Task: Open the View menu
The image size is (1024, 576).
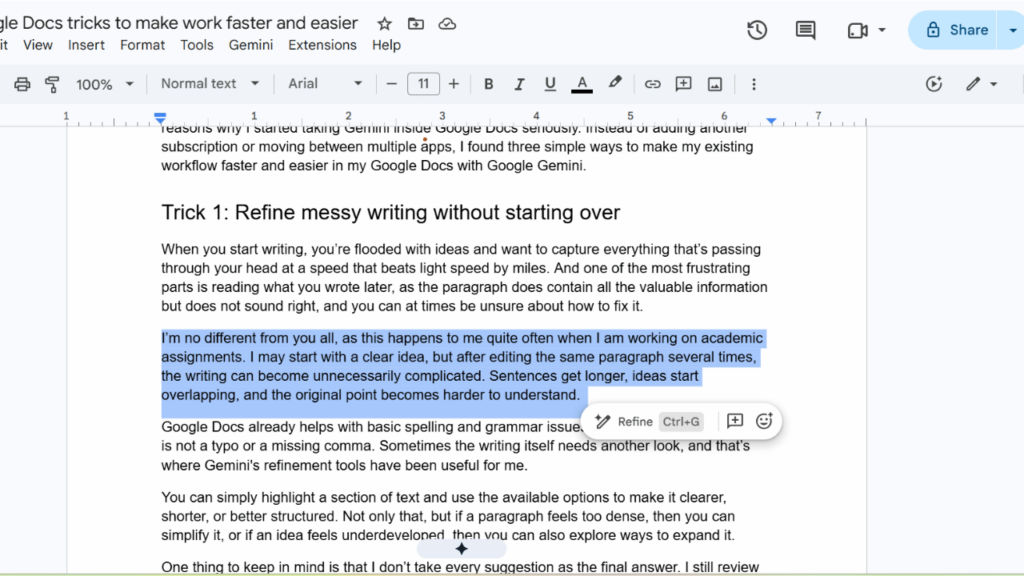Action: tap(37, 45)
